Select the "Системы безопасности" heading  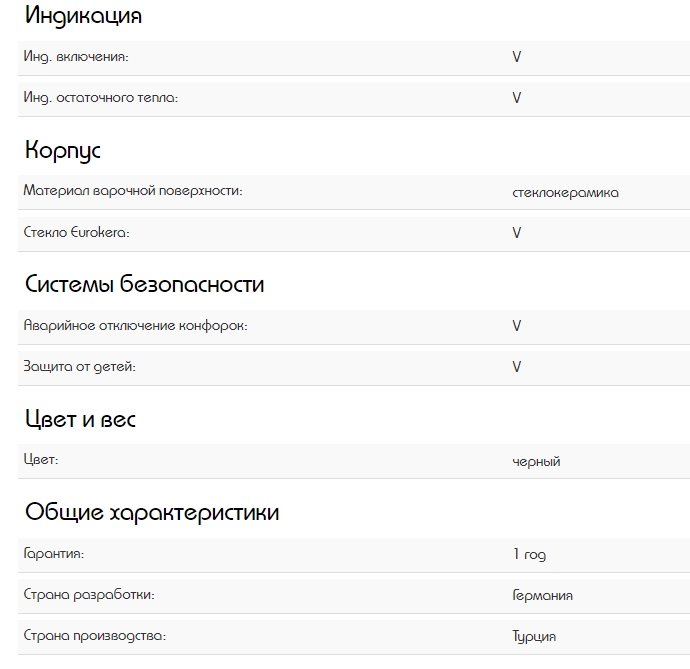(144, 284)
